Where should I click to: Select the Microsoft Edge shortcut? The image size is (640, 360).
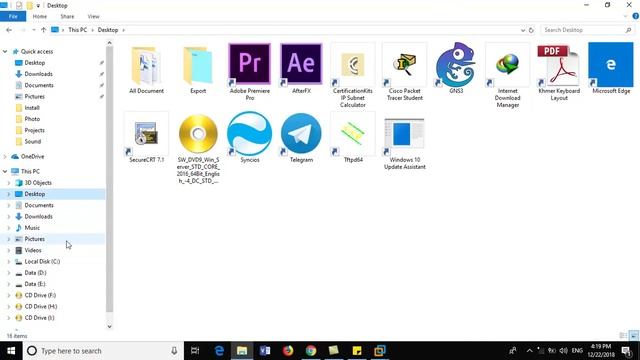click(x=611, y=69)
